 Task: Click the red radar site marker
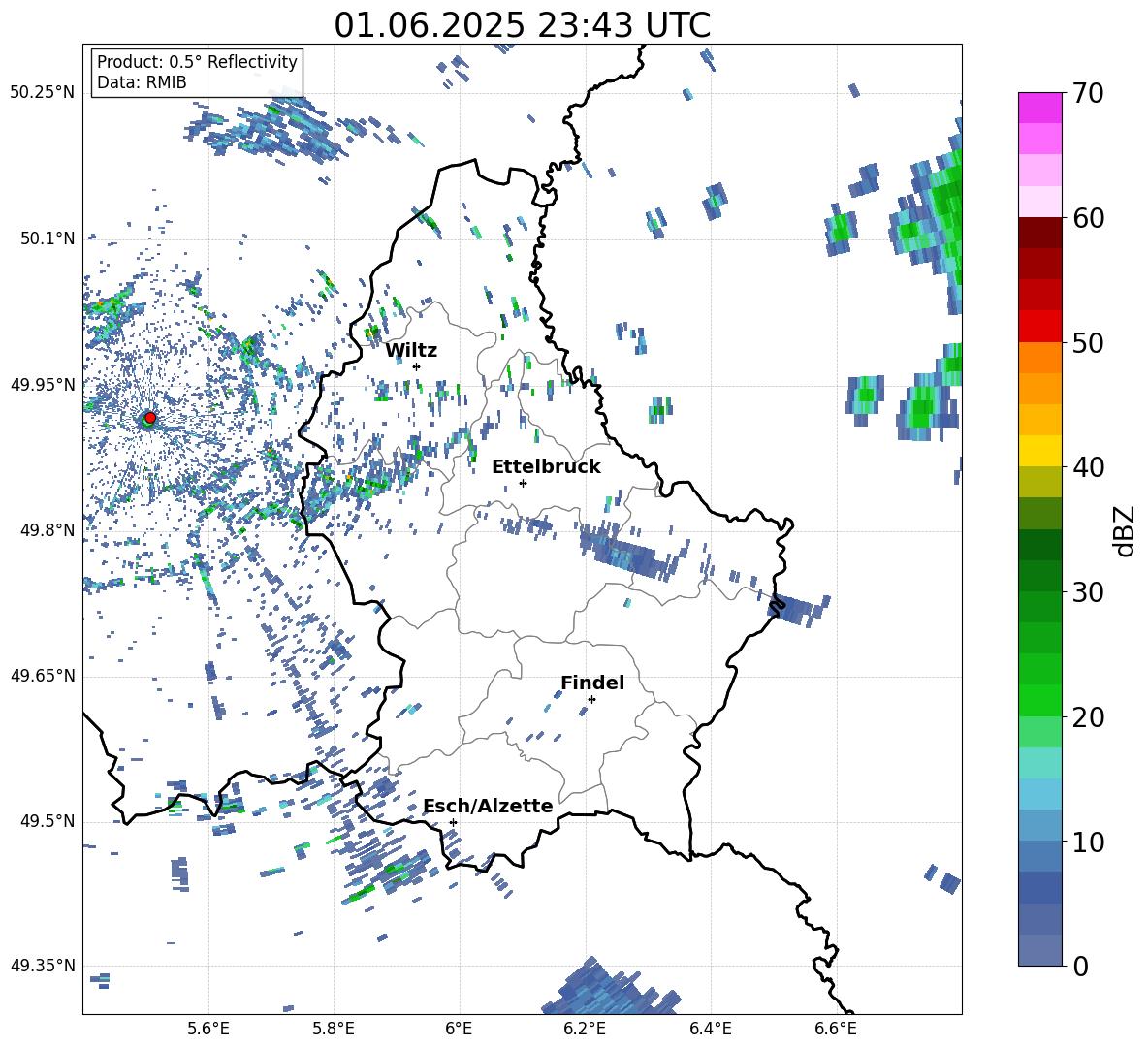pyautogui.click(x=150, y=417)
